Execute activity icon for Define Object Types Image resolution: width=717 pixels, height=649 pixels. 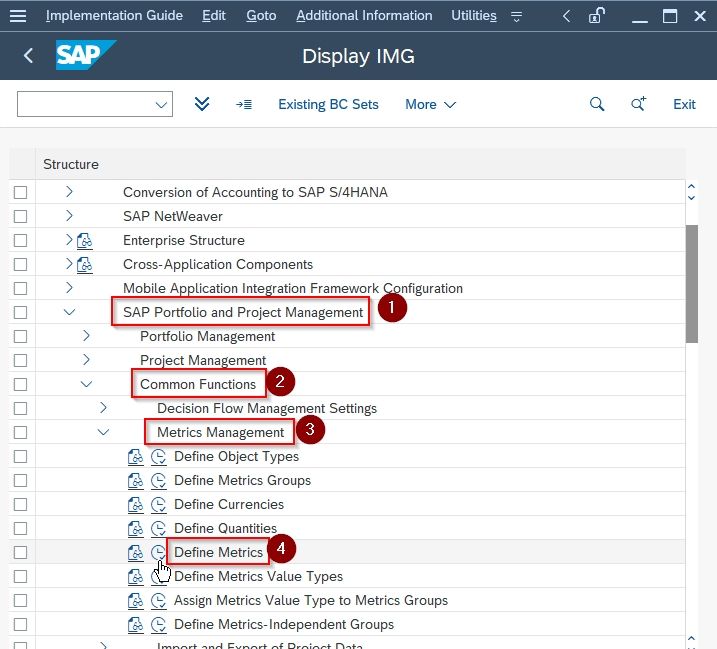tap(158, 456)
